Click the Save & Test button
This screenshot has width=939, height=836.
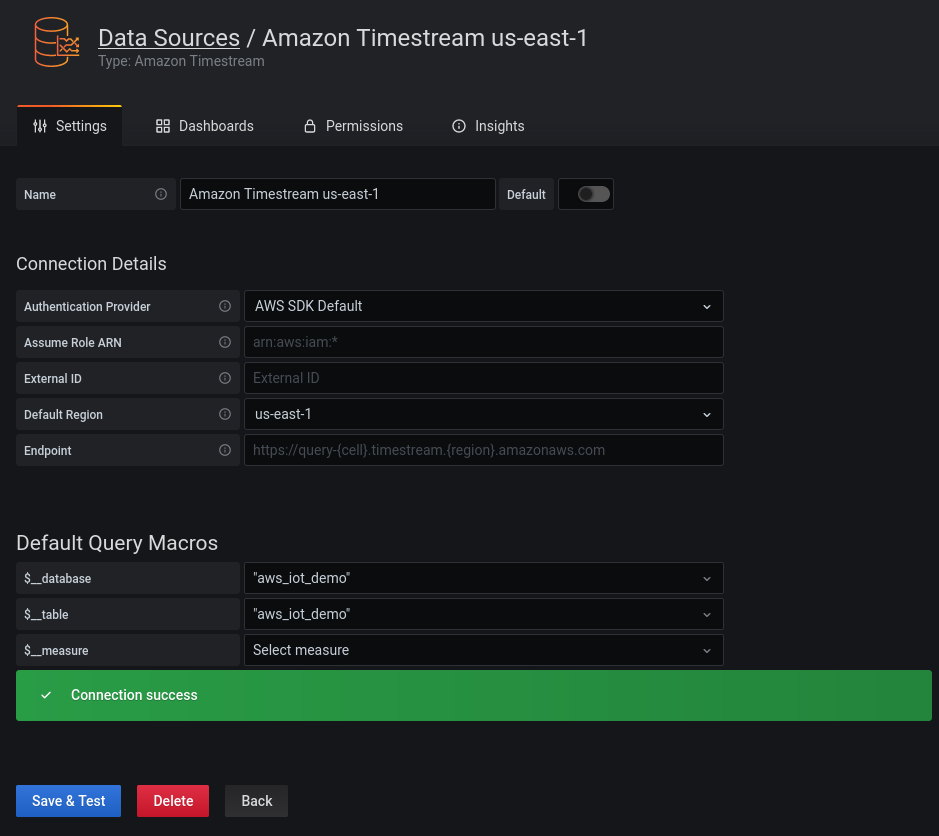coord(68,801)
